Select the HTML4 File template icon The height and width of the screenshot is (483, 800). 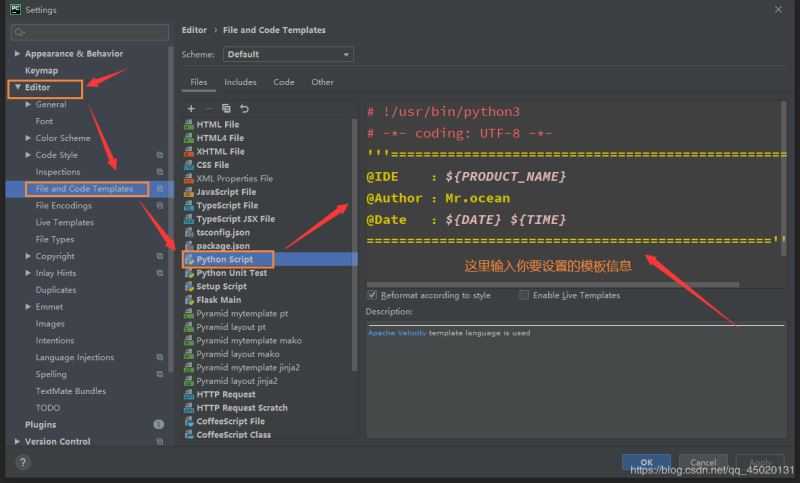189,138
